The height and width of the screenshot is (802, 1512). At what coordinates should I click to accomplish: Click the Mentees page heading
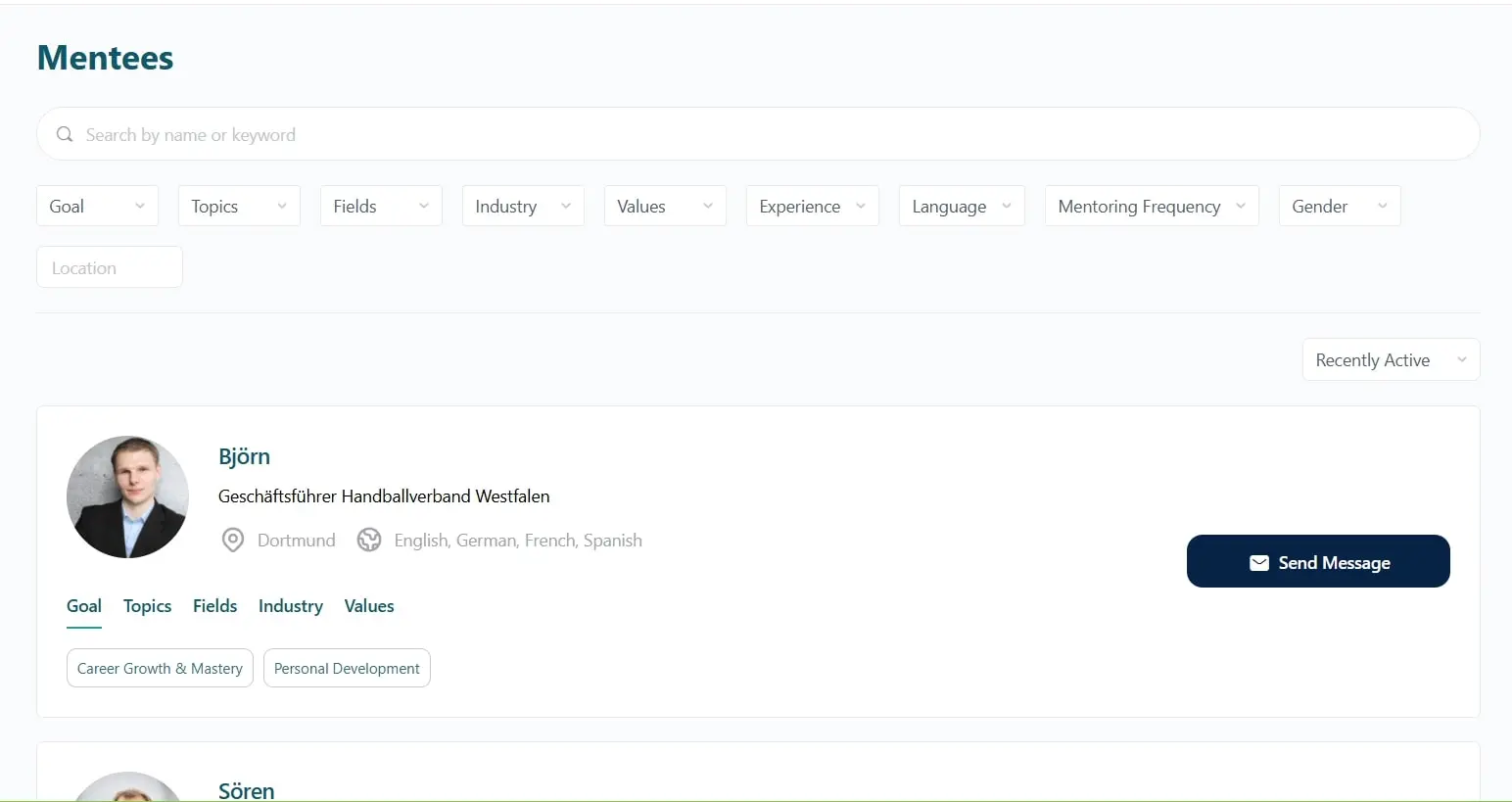pyautogui.click(x=105, y=58)
